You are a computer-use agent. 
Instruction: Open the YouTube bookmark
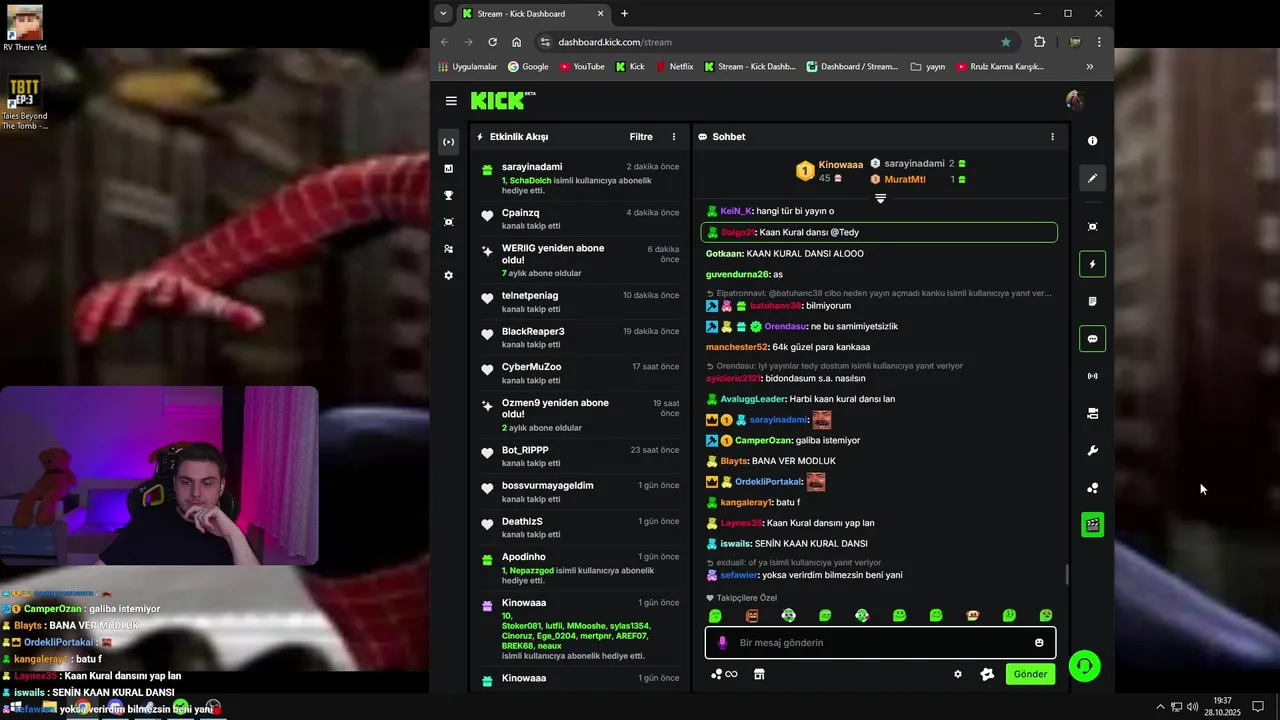tap(582, 67)
